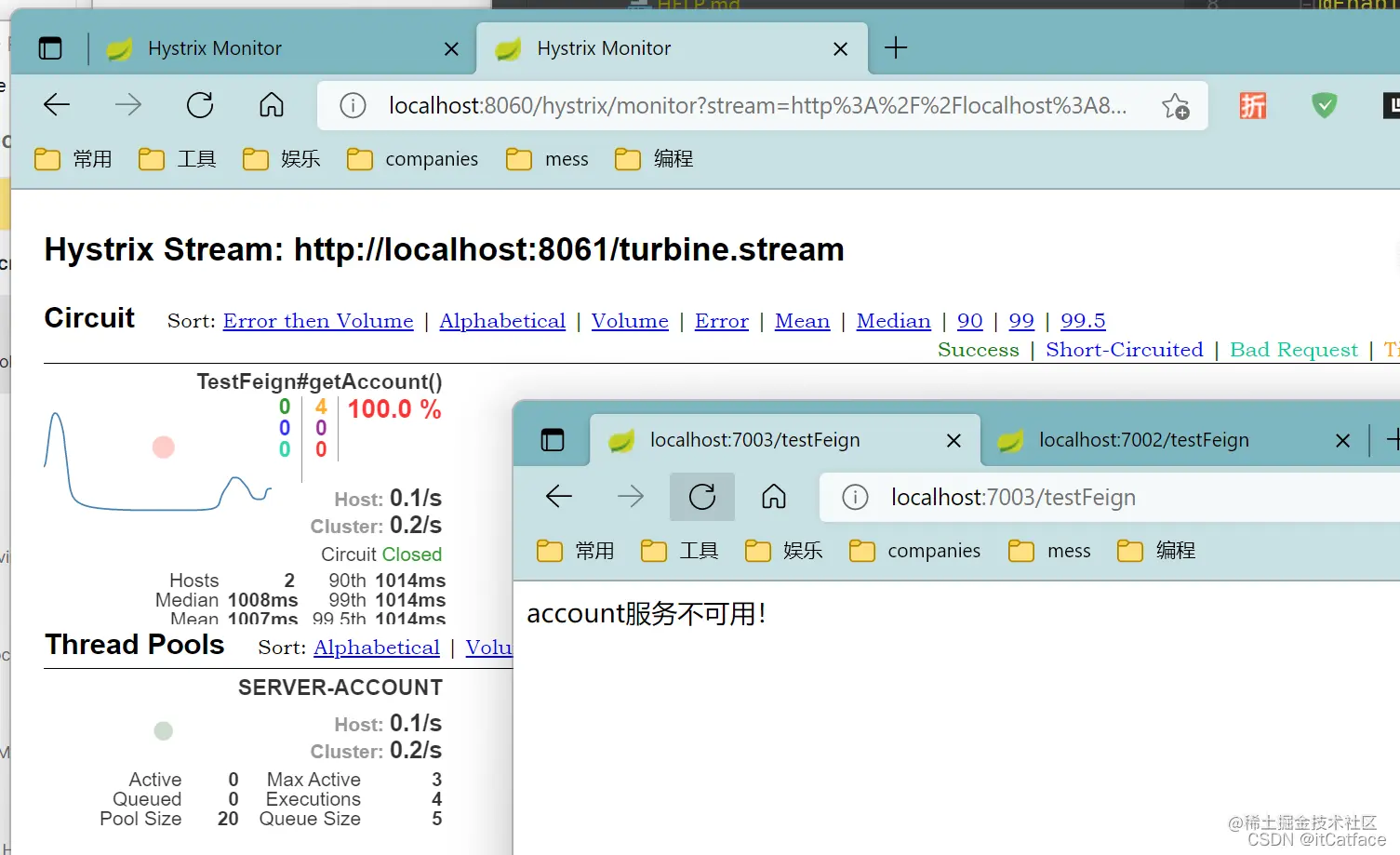1400x855 pixels.
Task: Refresh the localhost:7003/testFeign page
Action: click(x=702, y=497)
